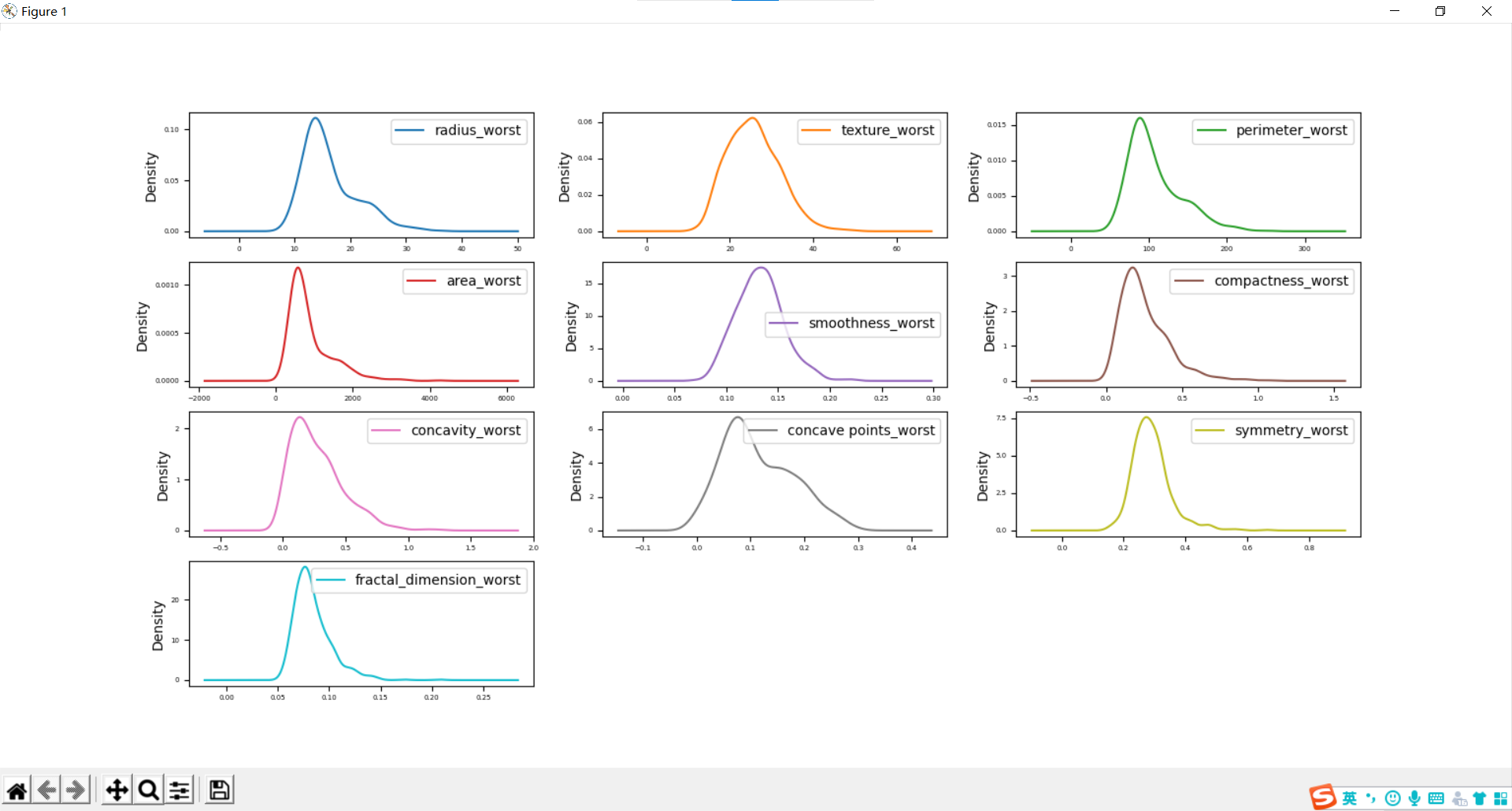Click the perimeter_worst legend label
Screen dimensions: 1512x811
click(1291, 131)
